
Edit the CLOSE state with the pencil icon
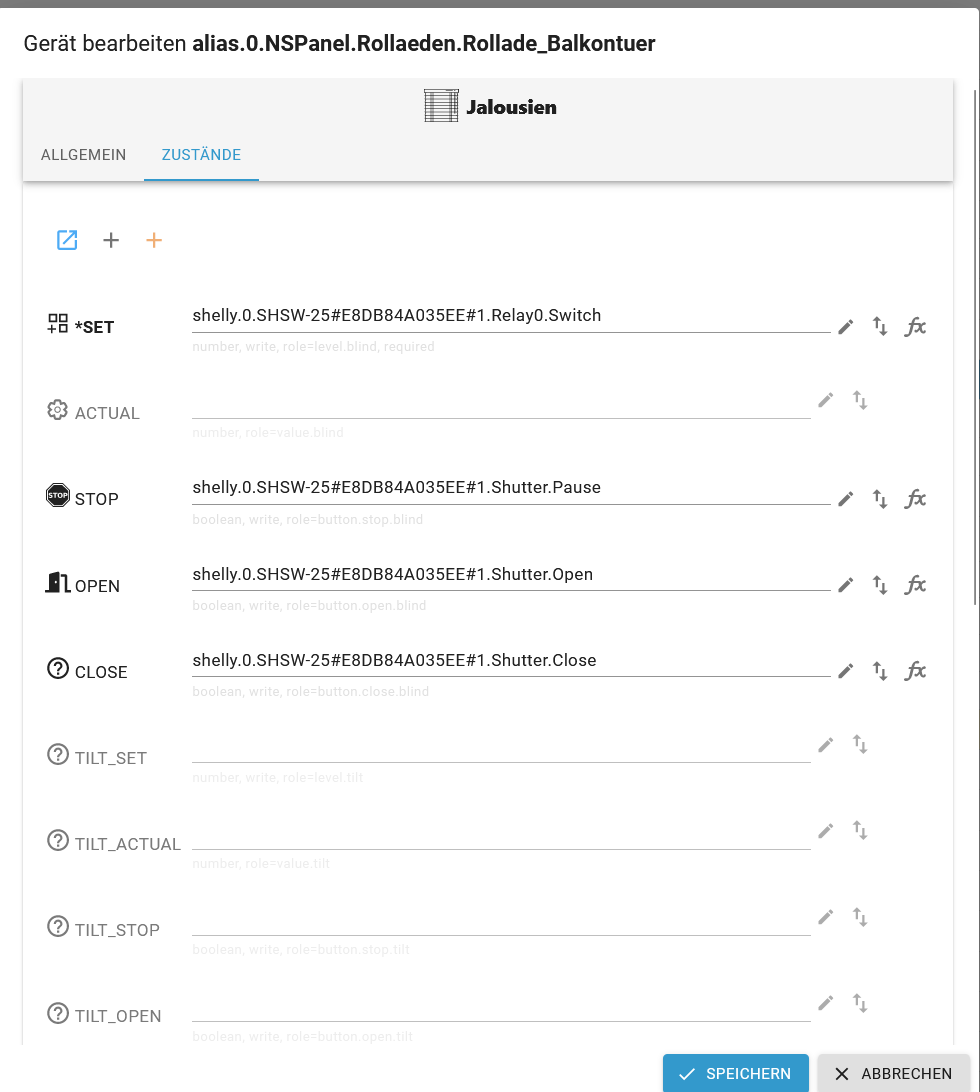click(846, 671)
